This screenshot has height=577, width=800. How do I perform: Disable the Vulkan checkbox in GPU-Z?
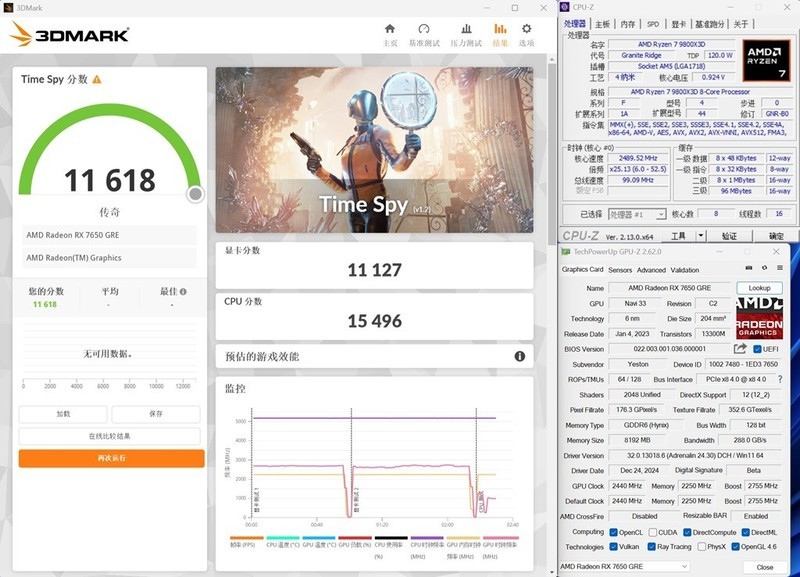614,548
